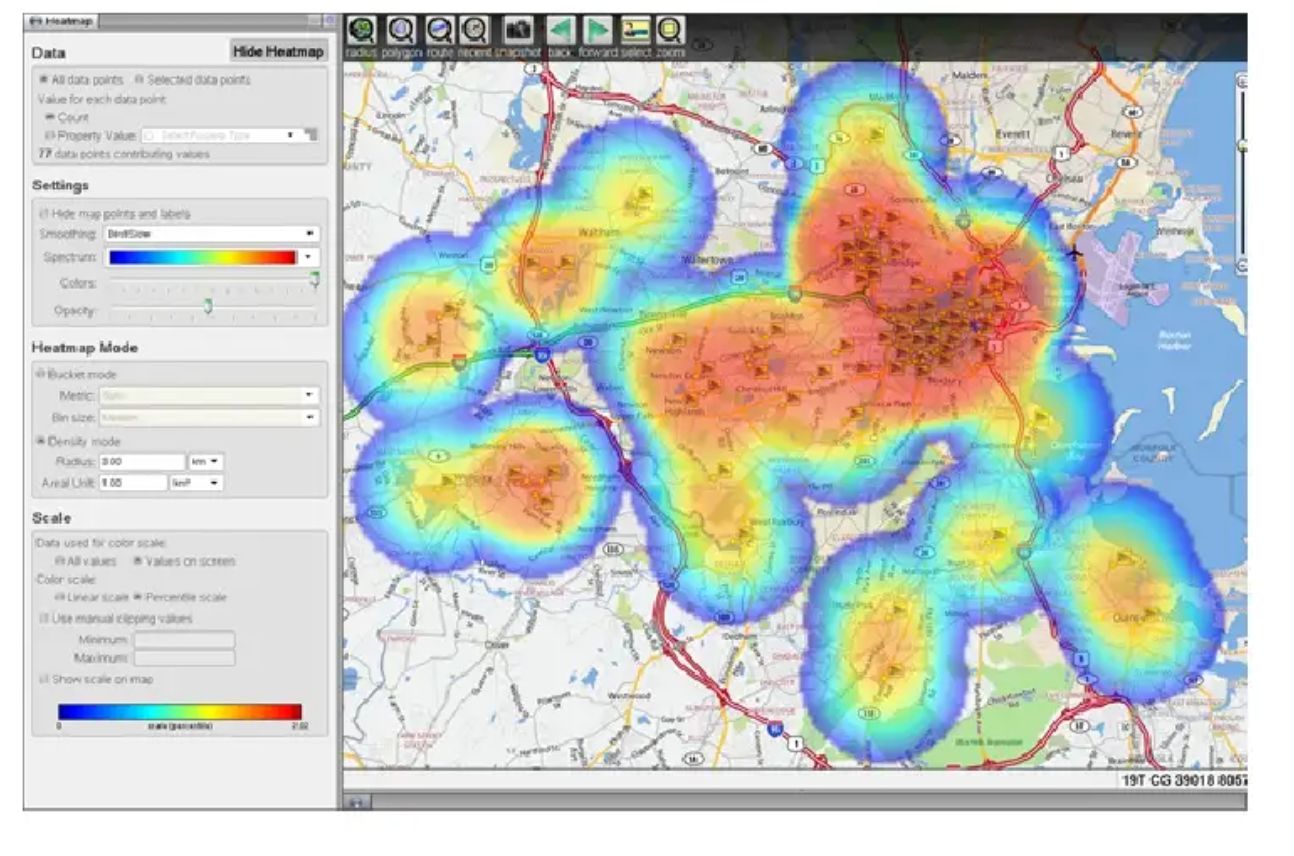This screenshot has width=1294, height=856.
Task: Choose Linear scale option
Action: [x=61, y=597]
